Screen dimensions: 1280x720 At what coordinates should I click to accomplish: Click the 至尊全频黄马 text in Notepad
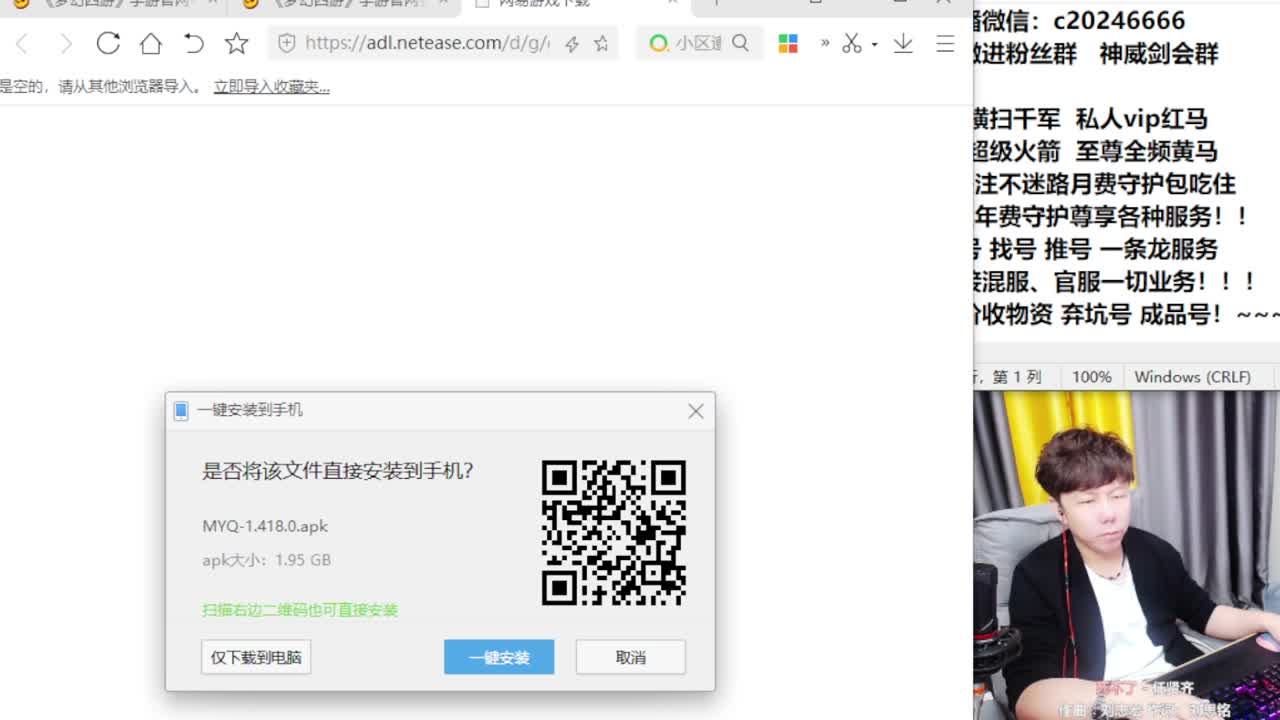click(x=1147, y=151)
